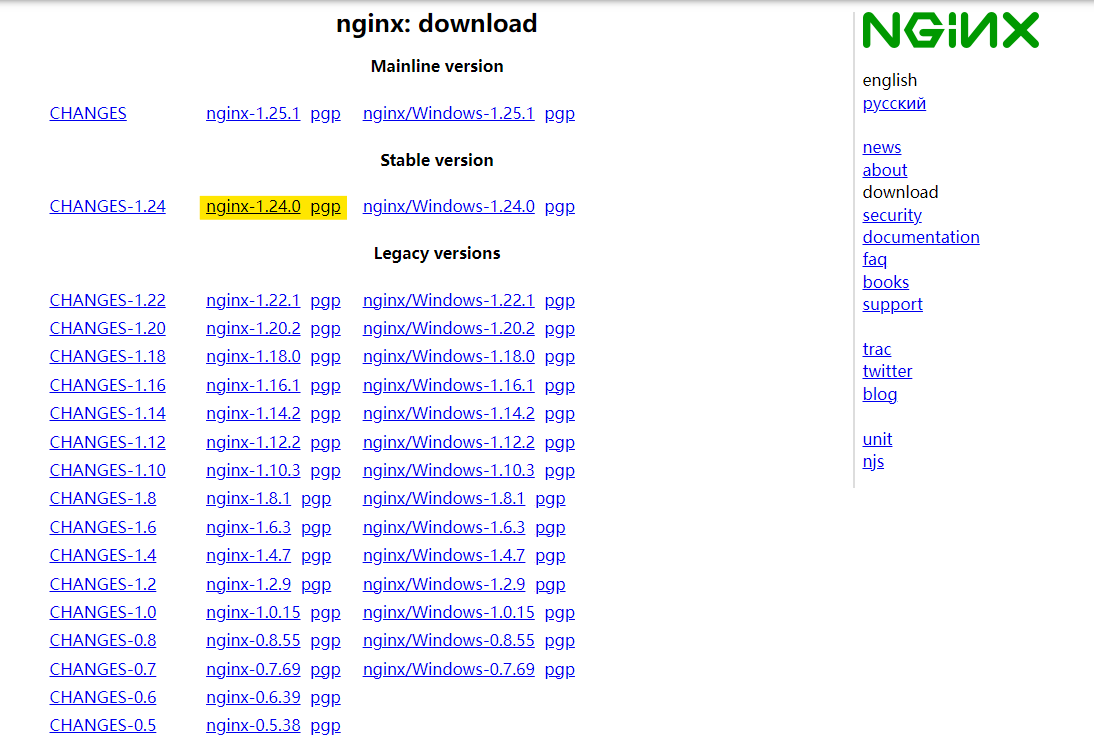This screenshot has width=1094, height=749.
Task: Open CHANGES-1.12 link
Action: pos(107,442)
